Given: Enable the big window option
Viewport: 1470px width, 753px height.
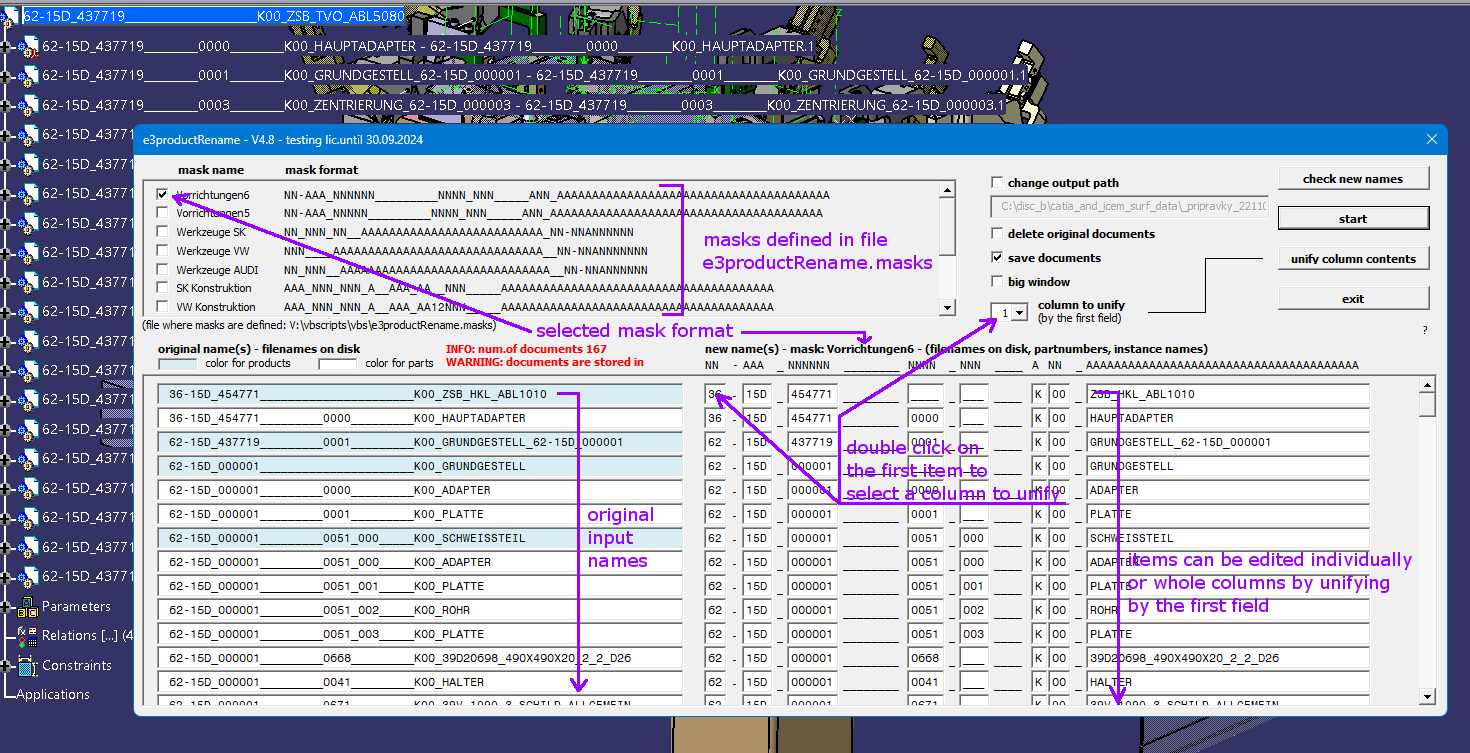Looking at the screenshot, I should pos(997,282).
